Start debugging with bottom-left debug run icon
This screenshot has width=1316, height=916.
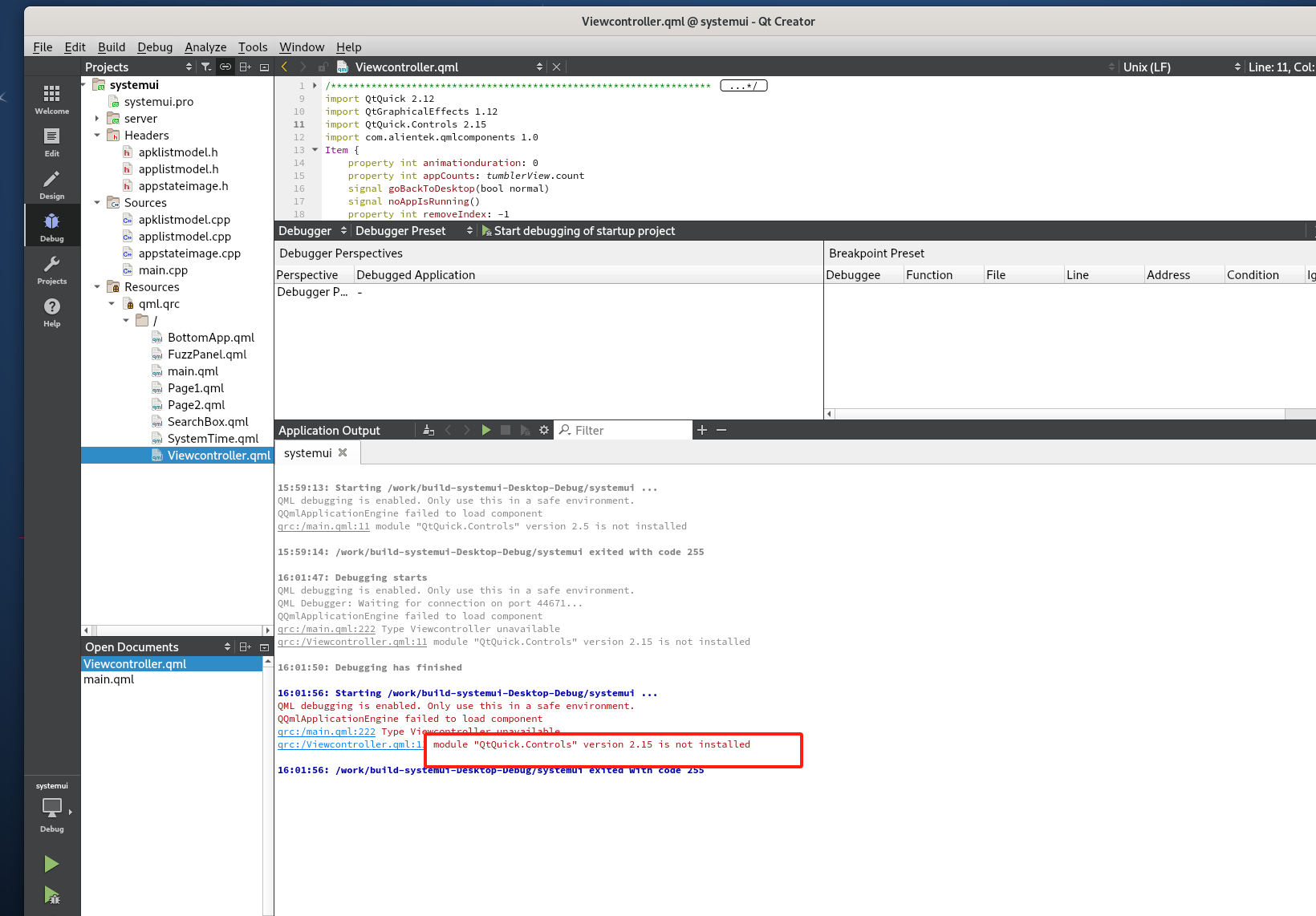[51, 895]
